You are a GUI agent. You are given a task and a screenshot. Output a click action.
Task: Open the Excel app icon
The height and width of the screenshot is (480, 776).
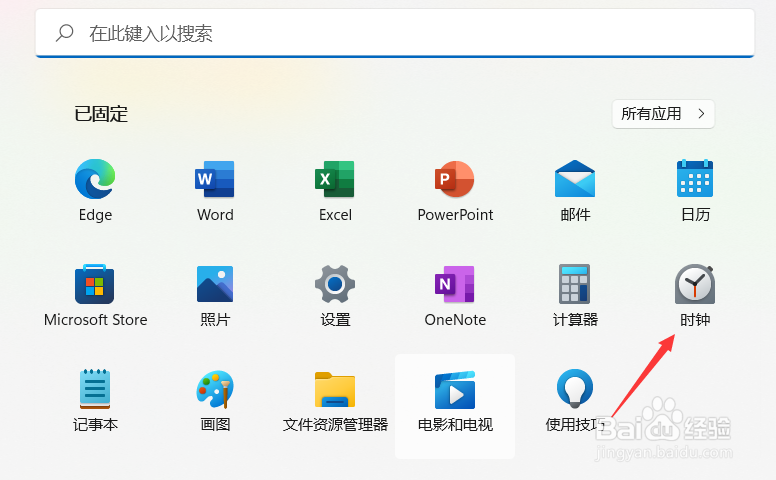[335, 179]
